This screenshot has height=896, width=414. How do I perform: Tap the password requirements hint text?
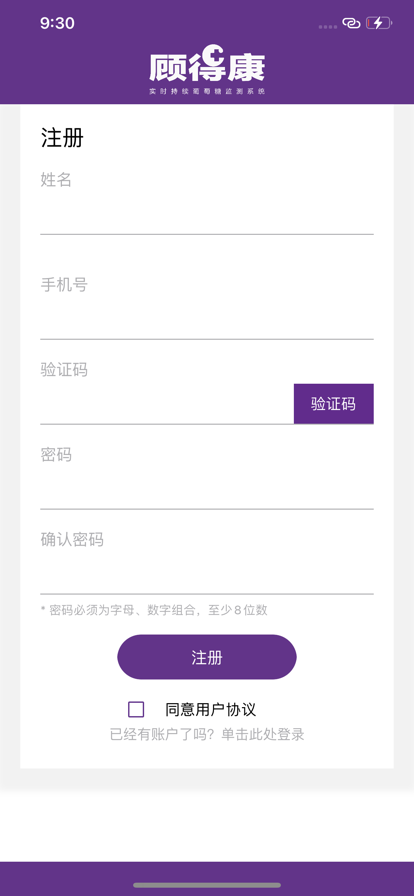(154, 610)
